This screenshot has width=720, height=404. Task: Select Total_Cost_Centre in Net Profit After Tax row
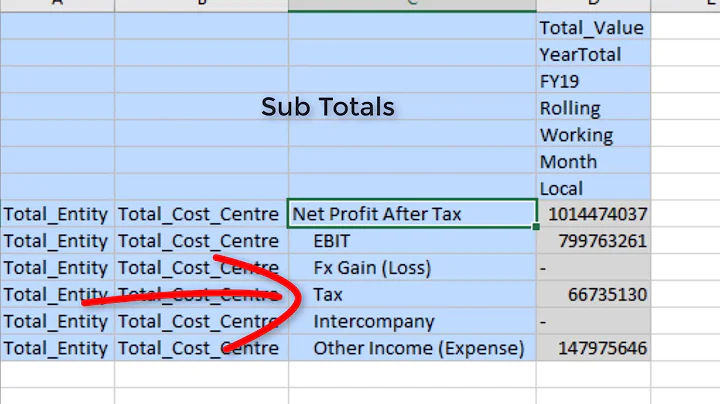click(201, 213)
